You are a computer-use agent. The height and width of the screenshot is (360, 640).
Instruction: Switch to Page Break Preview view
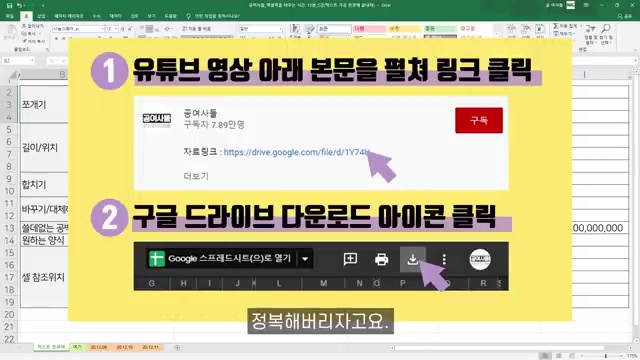pos(572,356)
